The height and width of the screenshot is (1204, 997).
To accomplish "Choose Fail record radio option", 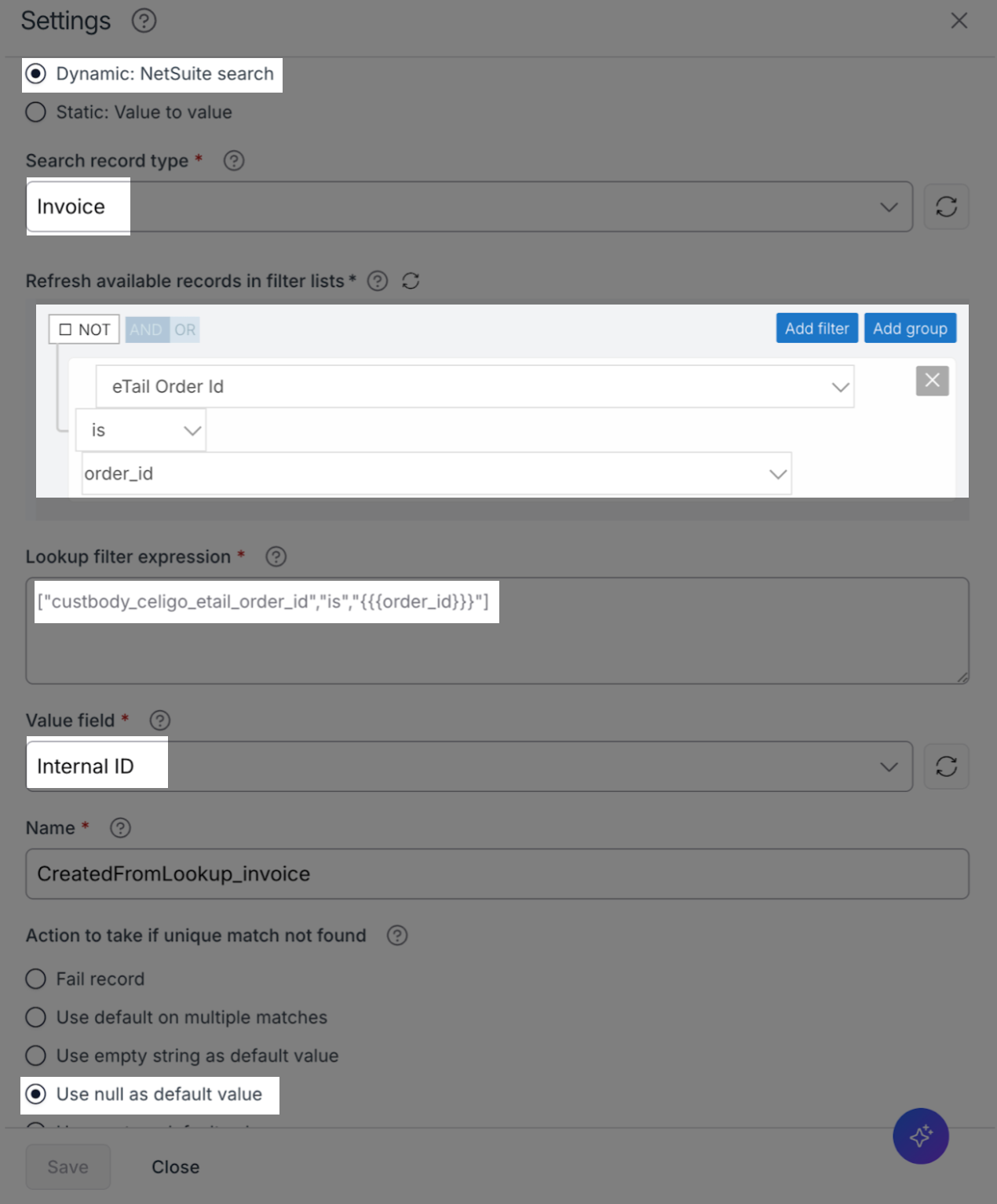I will click(x=85, y=979).
